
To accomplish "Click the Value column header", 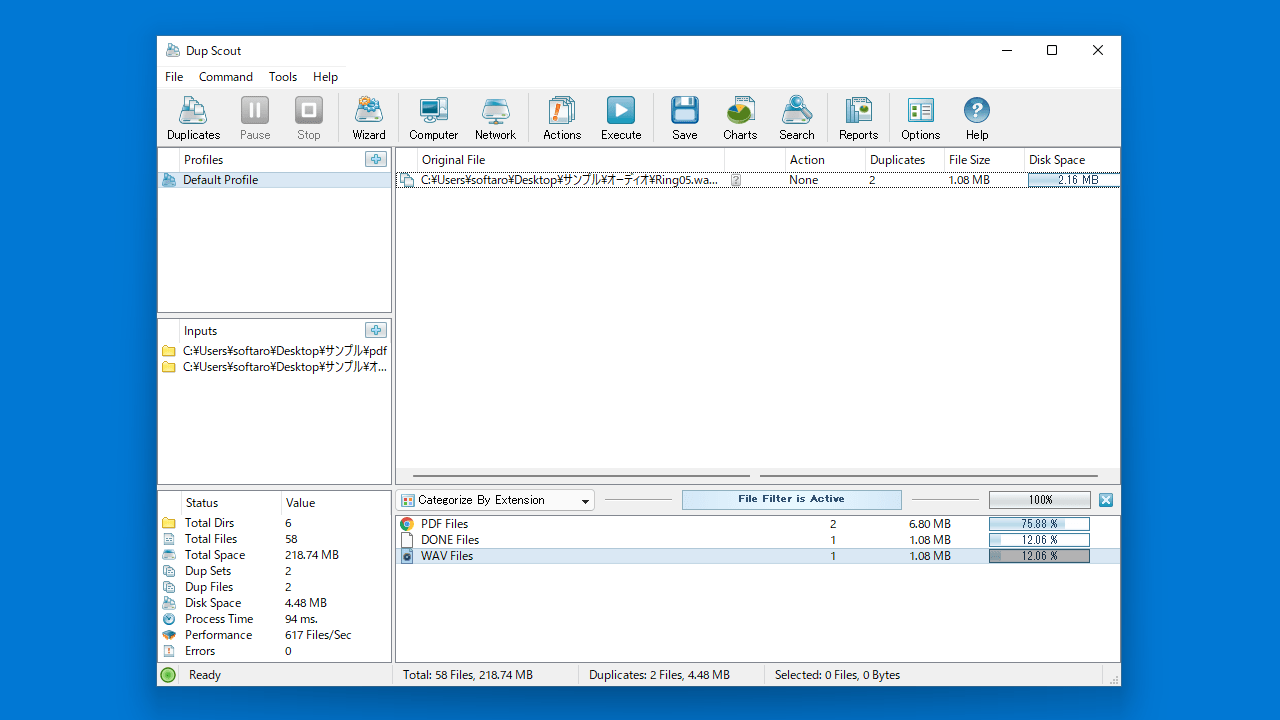I will coord(336,503).
